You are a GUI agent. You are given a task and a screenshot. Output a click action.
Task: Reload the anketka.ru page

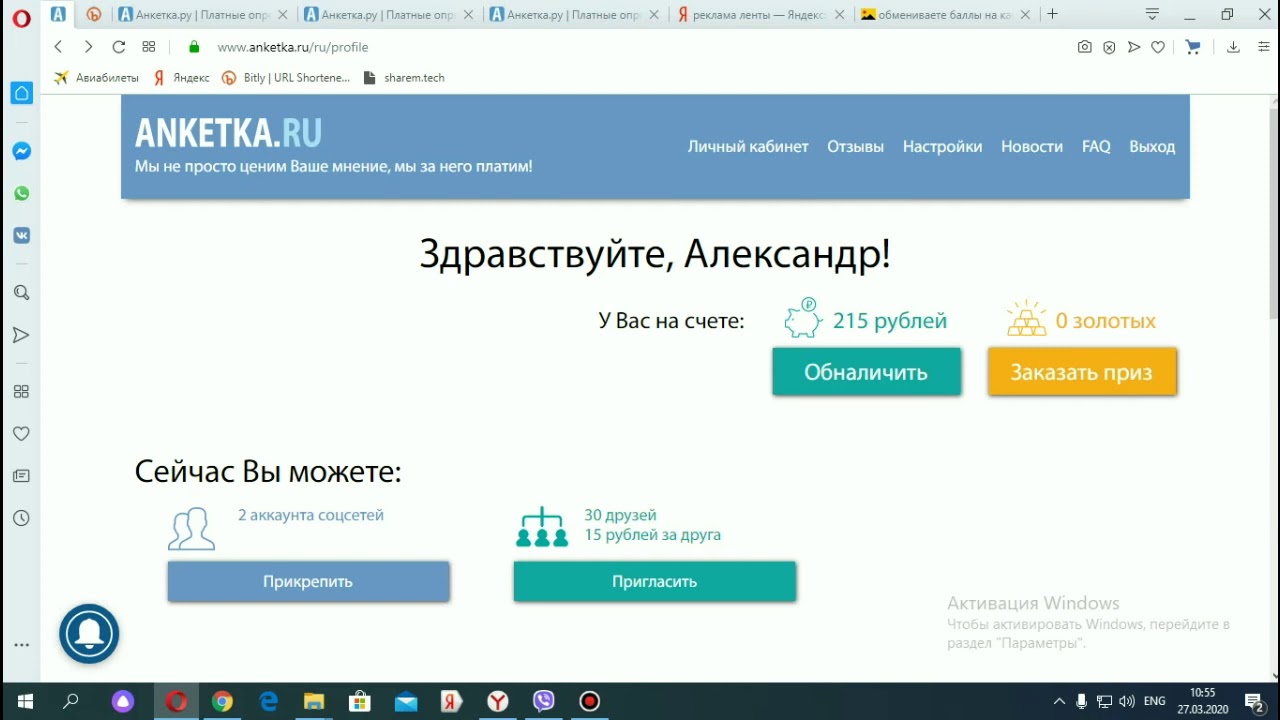(x=119, y=47)
